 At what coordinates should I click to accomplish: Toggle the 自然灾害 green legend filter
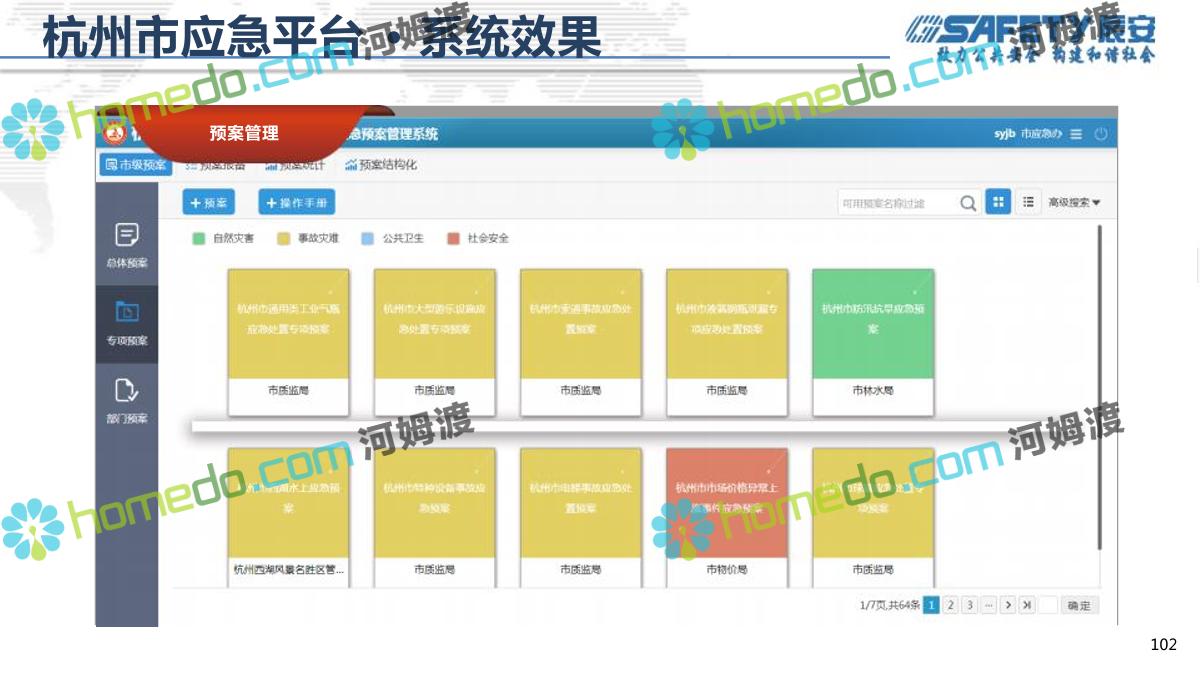click(x=199, y=239)
